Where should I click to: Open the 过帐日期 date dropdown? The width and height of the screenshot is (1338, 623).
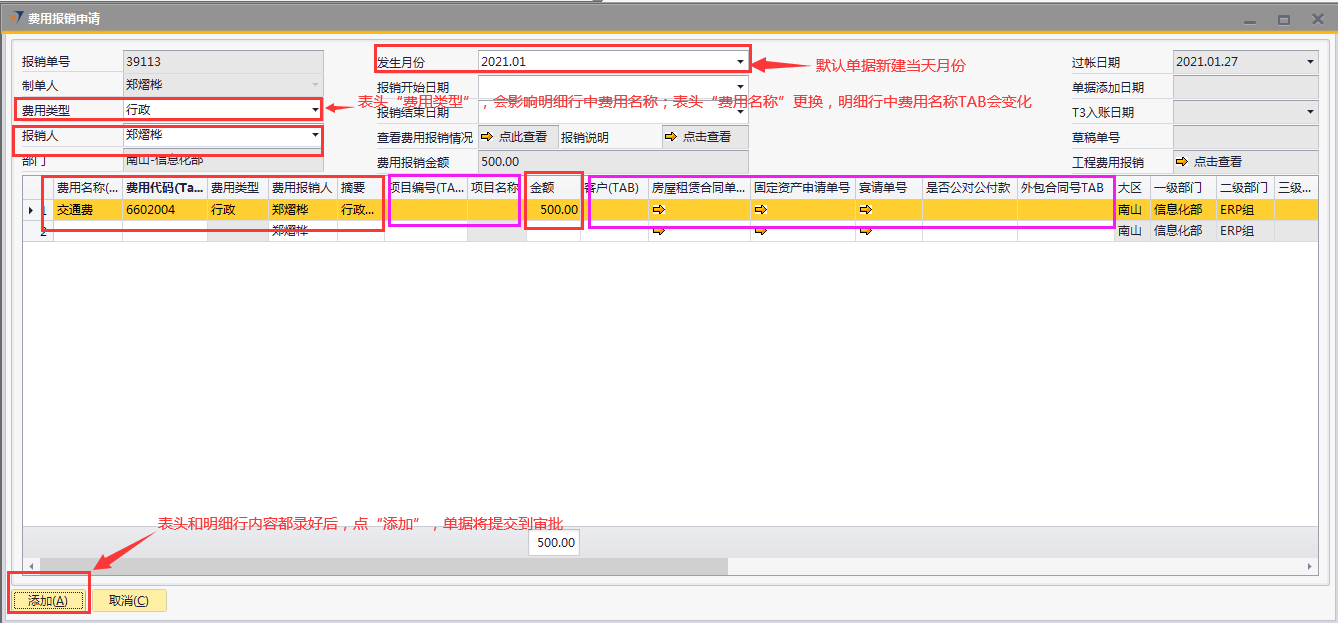[1310, 62]
